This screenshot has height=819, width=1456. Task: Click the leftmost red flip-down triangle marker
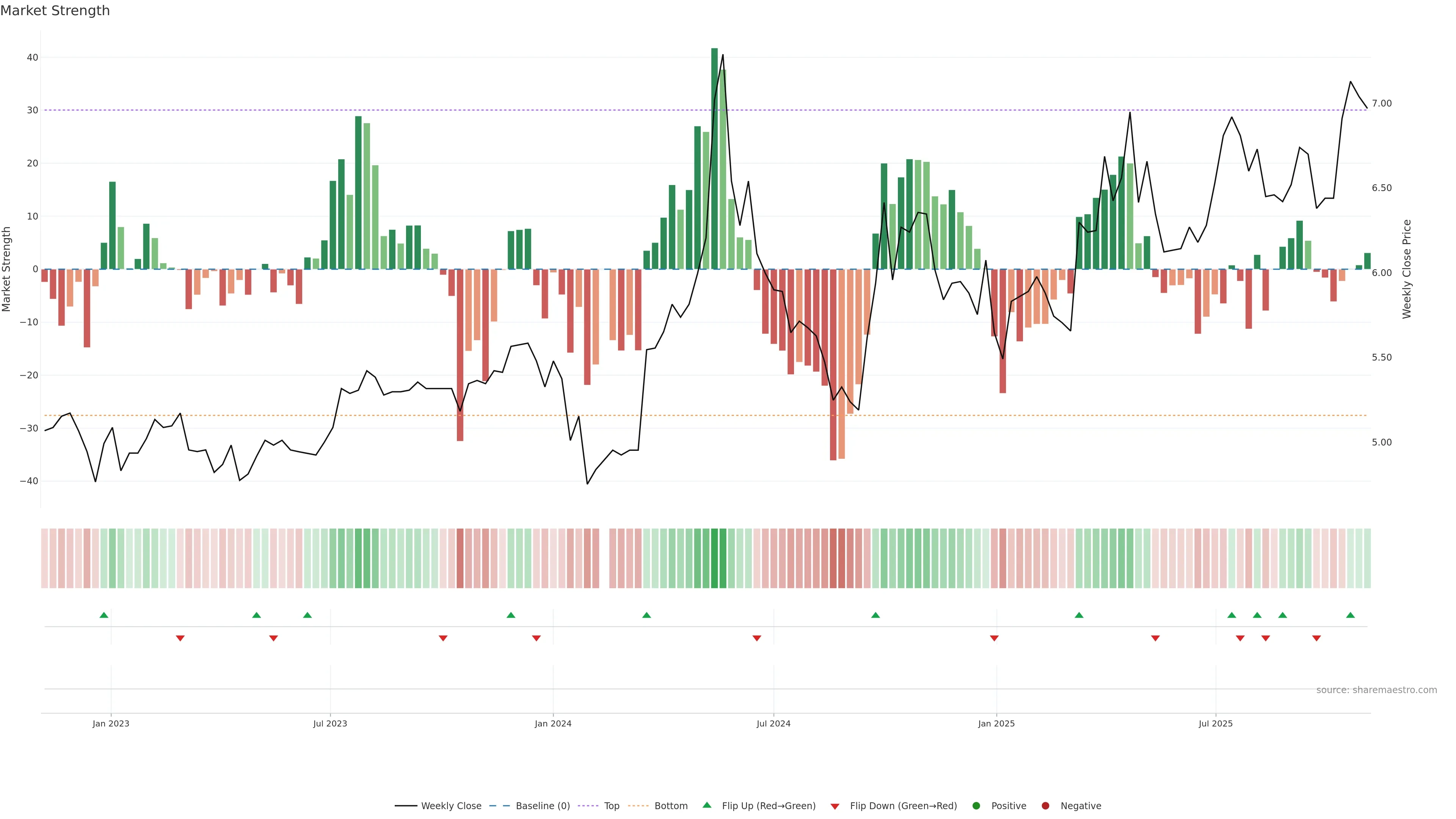pyautogui.click(x=180, y=638)
